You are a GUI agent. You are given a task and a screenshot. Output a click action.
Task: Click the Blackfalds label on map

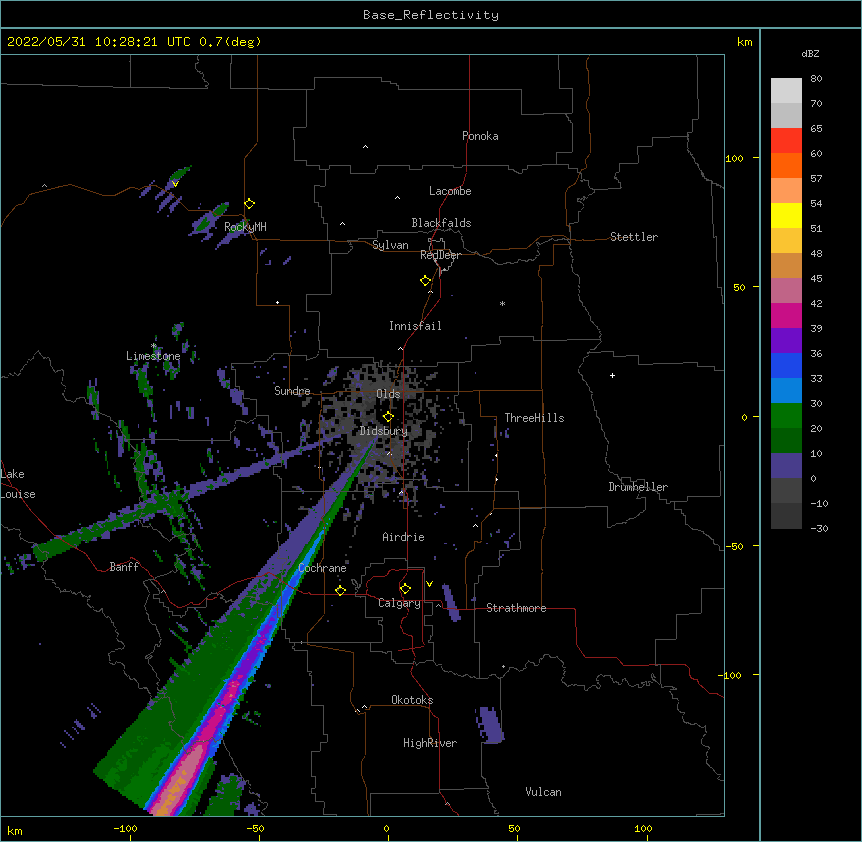tap(441, 223)
